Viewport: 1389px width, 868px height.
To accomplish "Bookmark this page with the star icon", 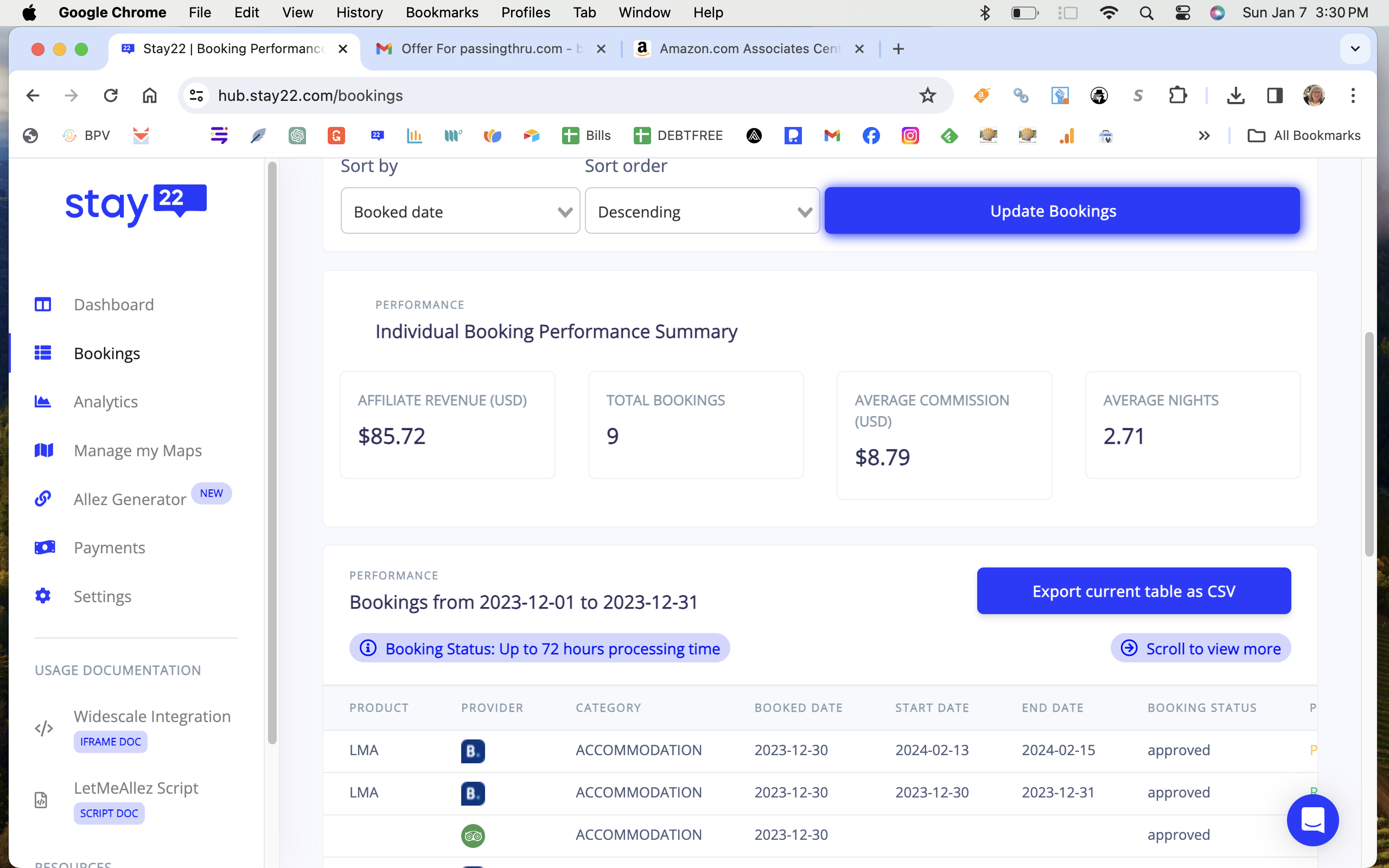I will [x=927, y=95].
